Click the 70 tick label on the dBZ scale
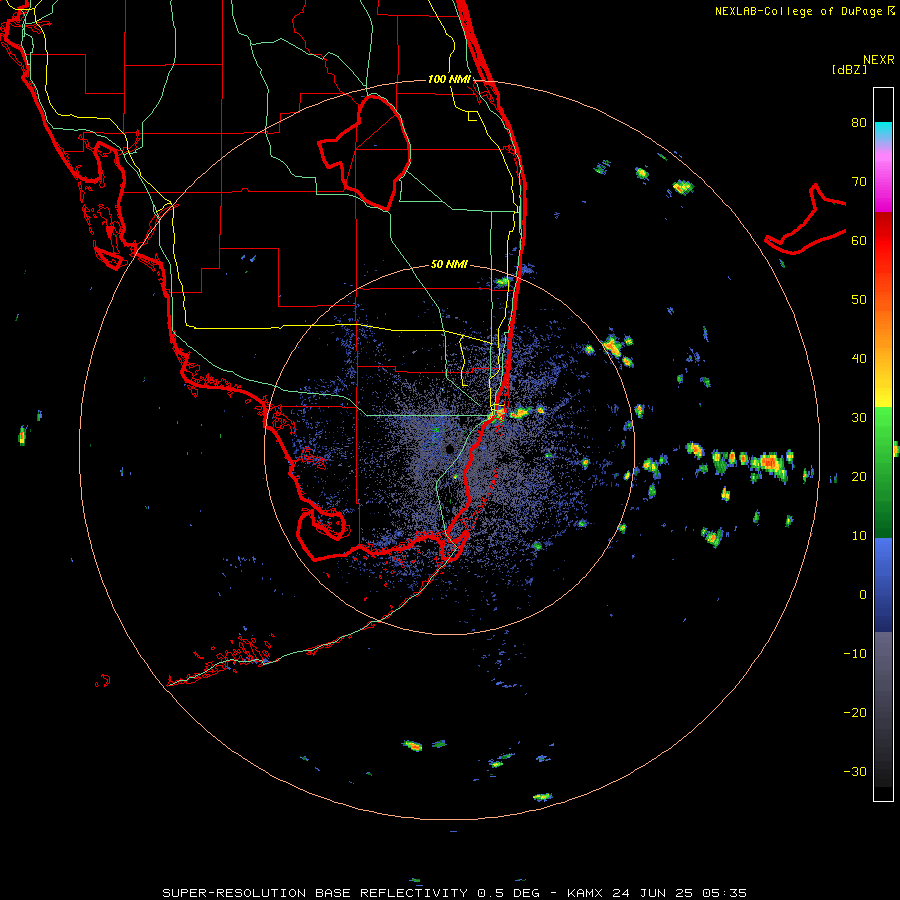The height and width of the screenshot is (900, 900). pyautogui.click(x=859, y=181)
